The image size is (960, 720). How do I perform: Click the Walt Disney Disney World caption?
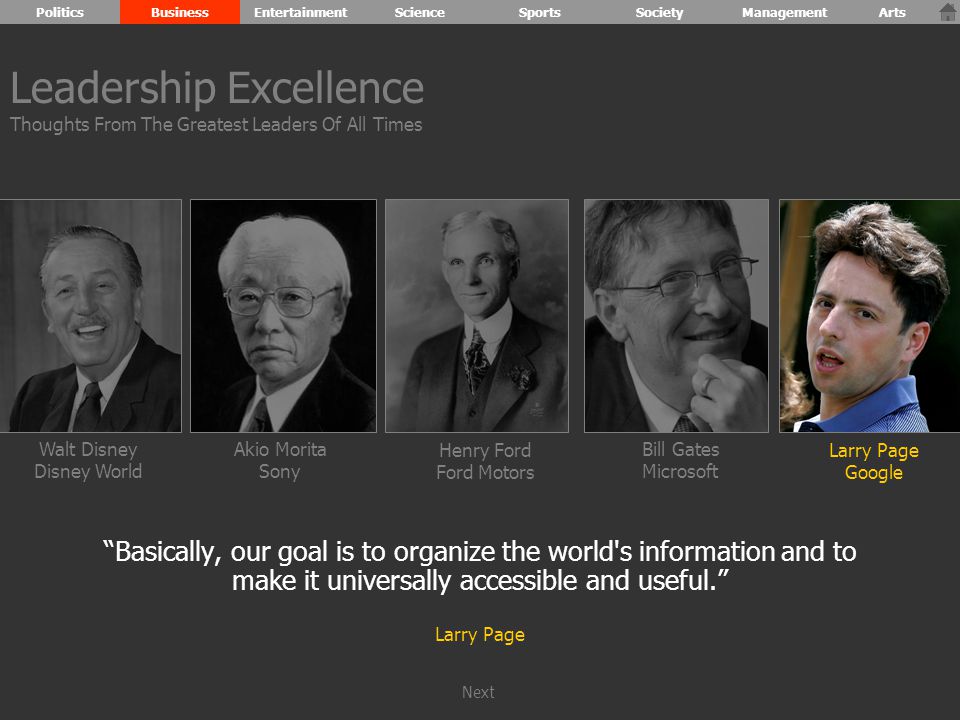pos(88,460)
